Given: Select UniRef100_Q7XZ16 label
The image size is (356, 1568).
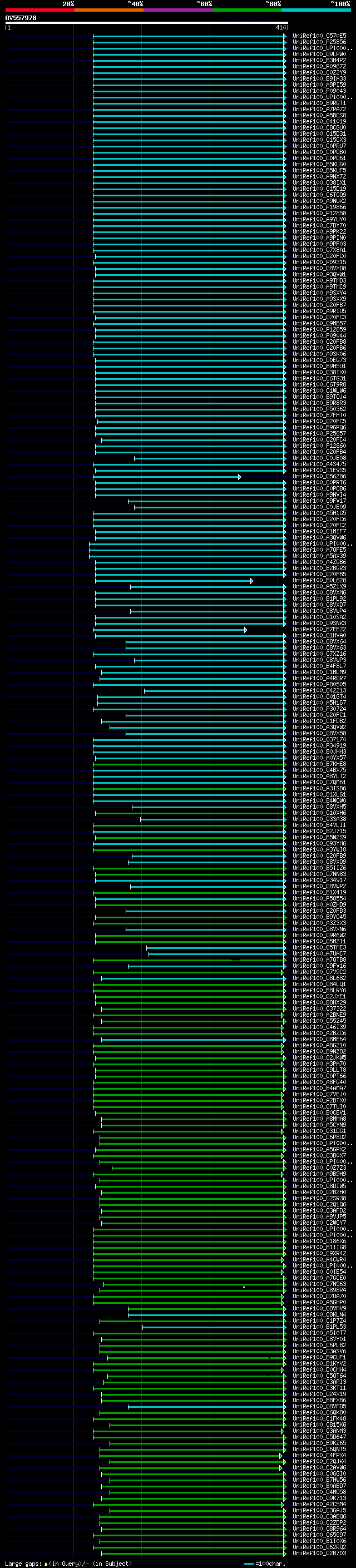Looking at the screenshot, I should [x=319, y=653].
